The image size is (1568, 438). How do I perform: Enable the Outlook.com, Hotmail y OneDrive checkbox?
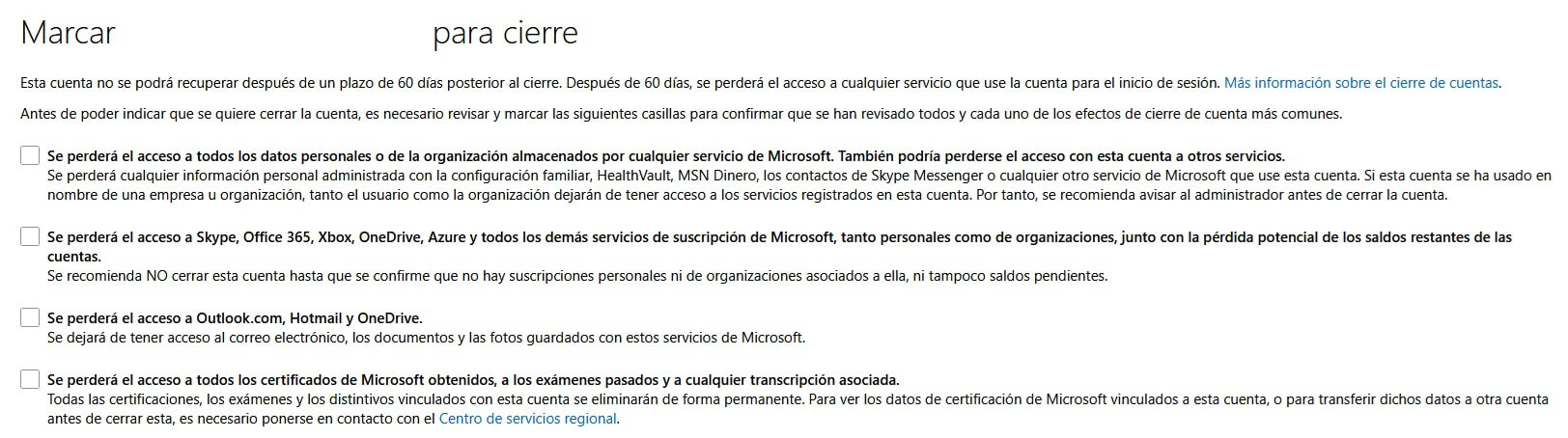30,317
